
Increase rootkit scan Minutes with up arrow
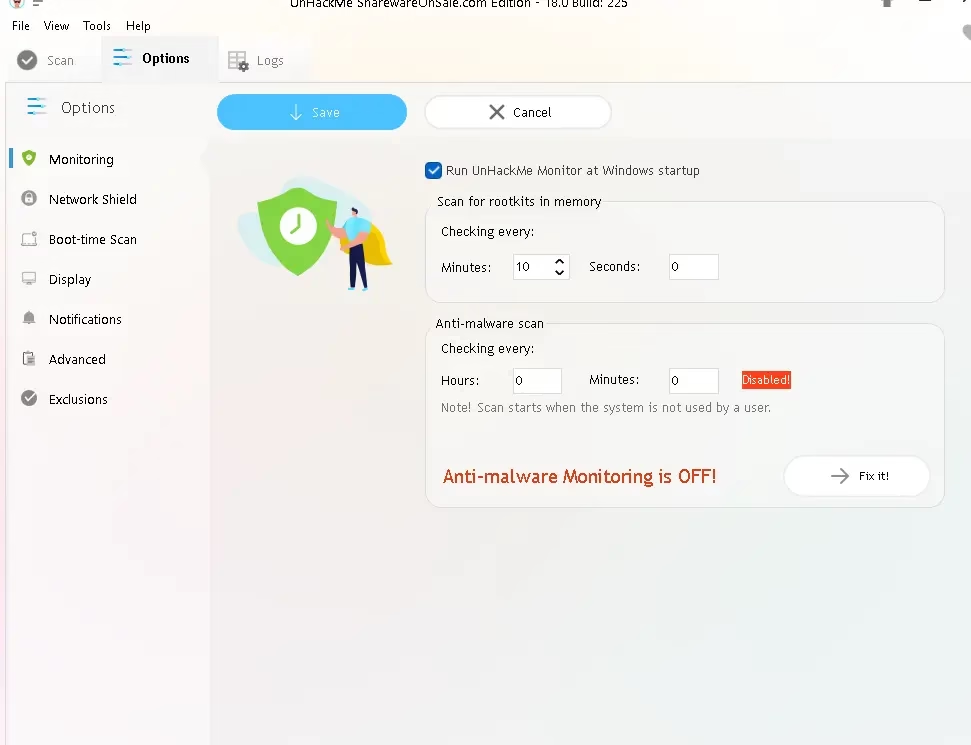(x=559, y=262)
